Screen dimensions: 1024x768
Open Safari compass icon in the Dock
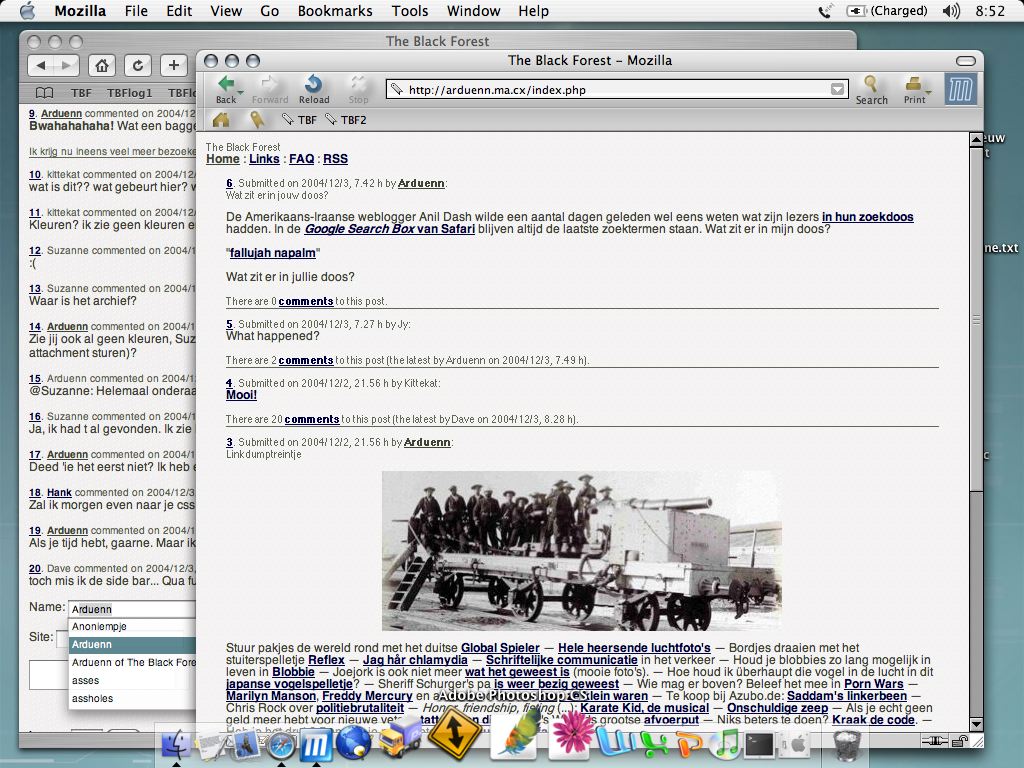(x=281, y=745)
